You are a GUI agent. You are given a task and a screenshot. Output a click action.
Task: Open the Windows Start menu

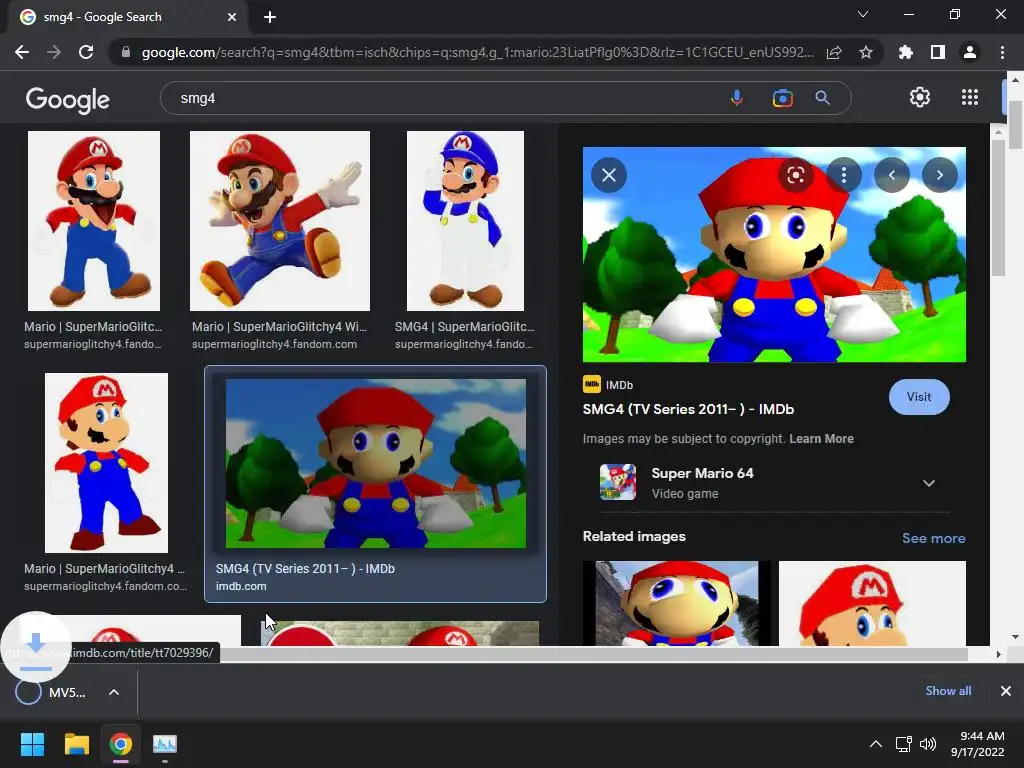pos(32,744)
